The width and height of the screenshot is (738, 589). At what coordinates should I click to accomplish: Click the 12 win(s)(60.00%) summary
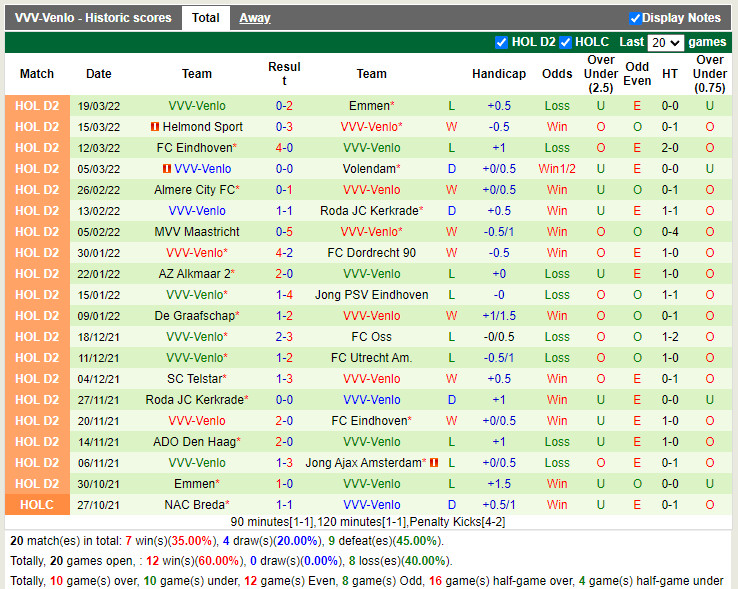tap(193, 561)
